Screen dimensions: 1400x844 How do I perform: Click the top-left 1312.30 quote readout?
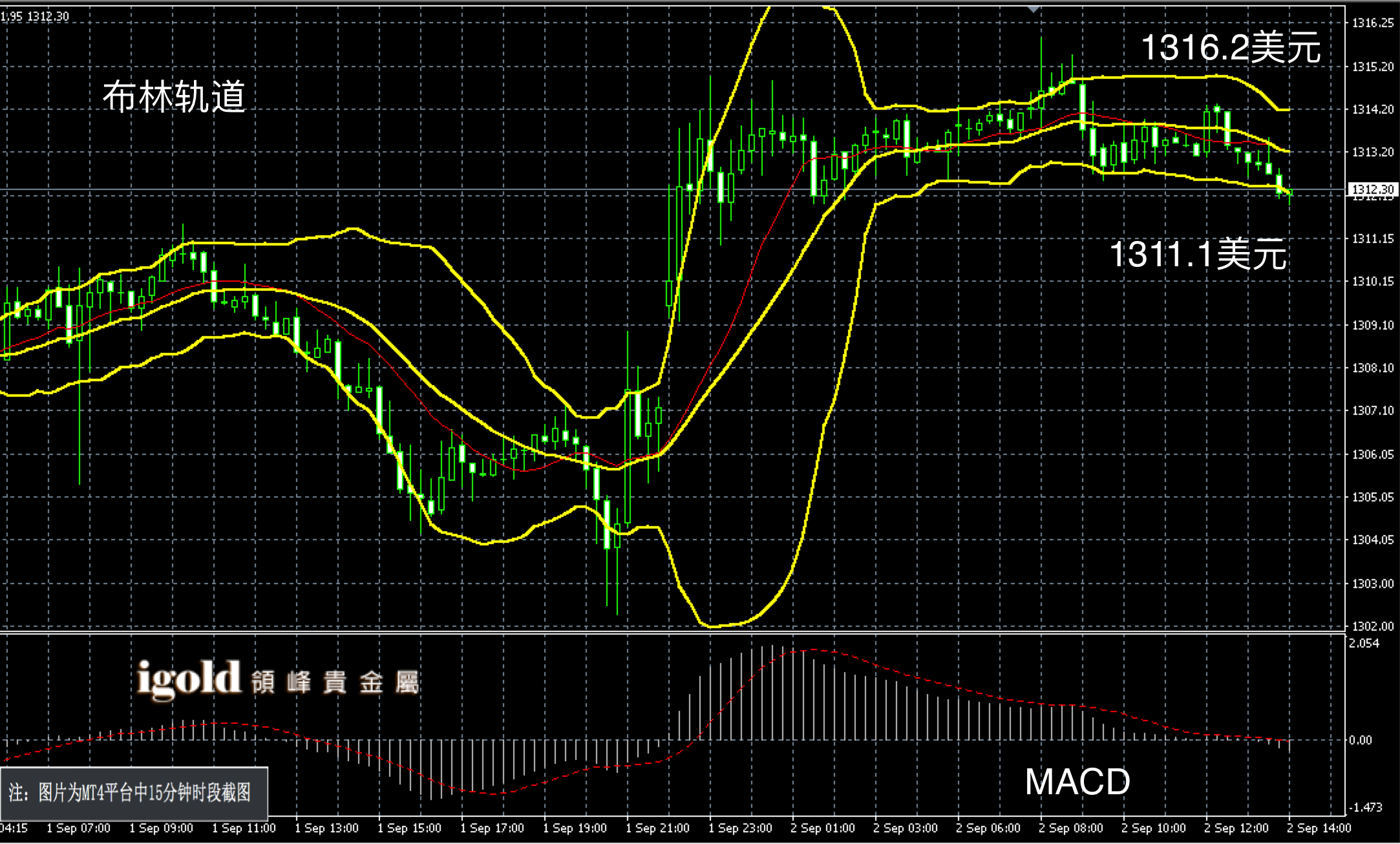[48, 16]
